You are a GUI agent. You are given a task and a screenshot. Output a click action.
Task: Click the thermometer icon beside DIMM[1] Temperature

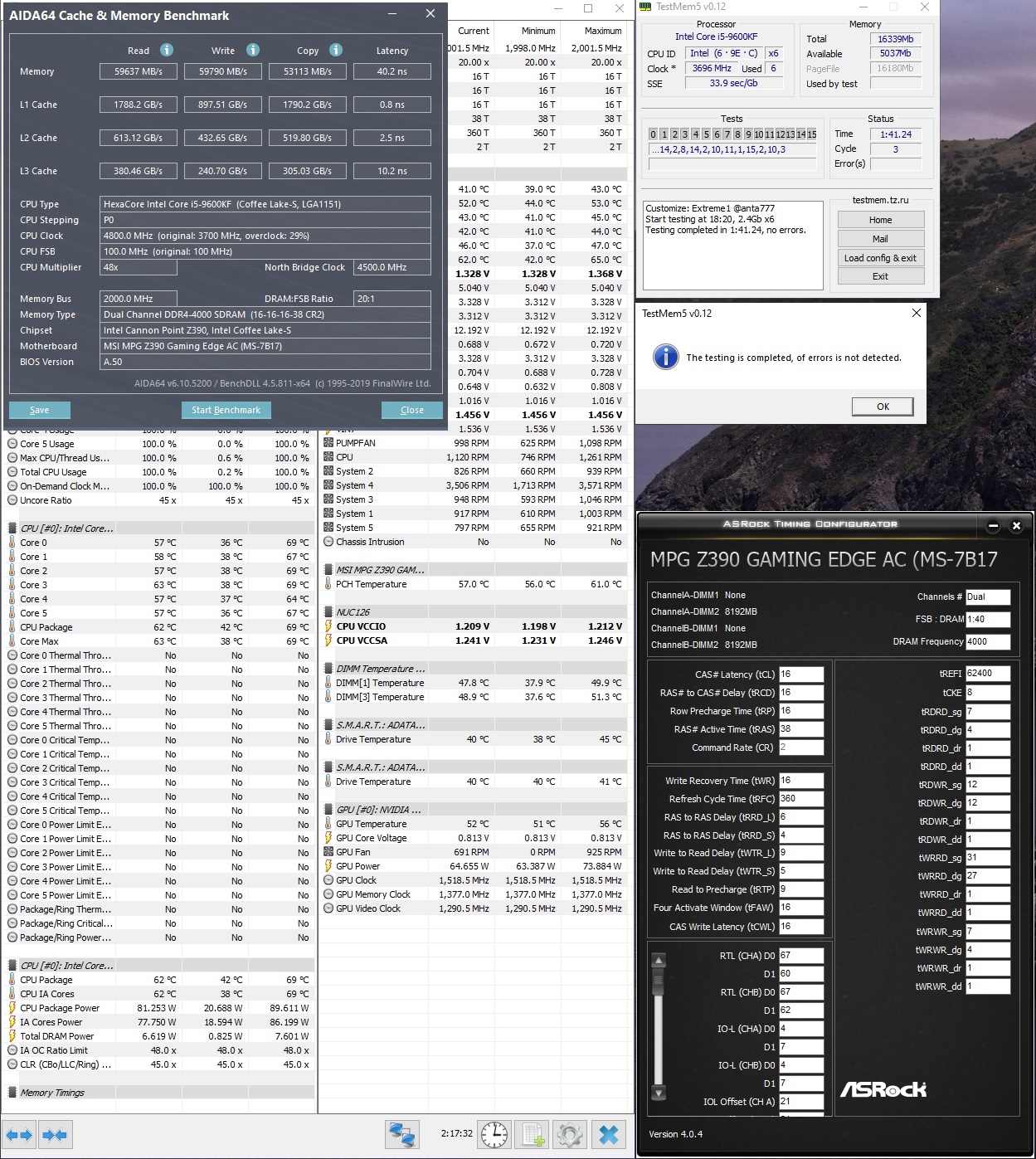coord(328,683)
